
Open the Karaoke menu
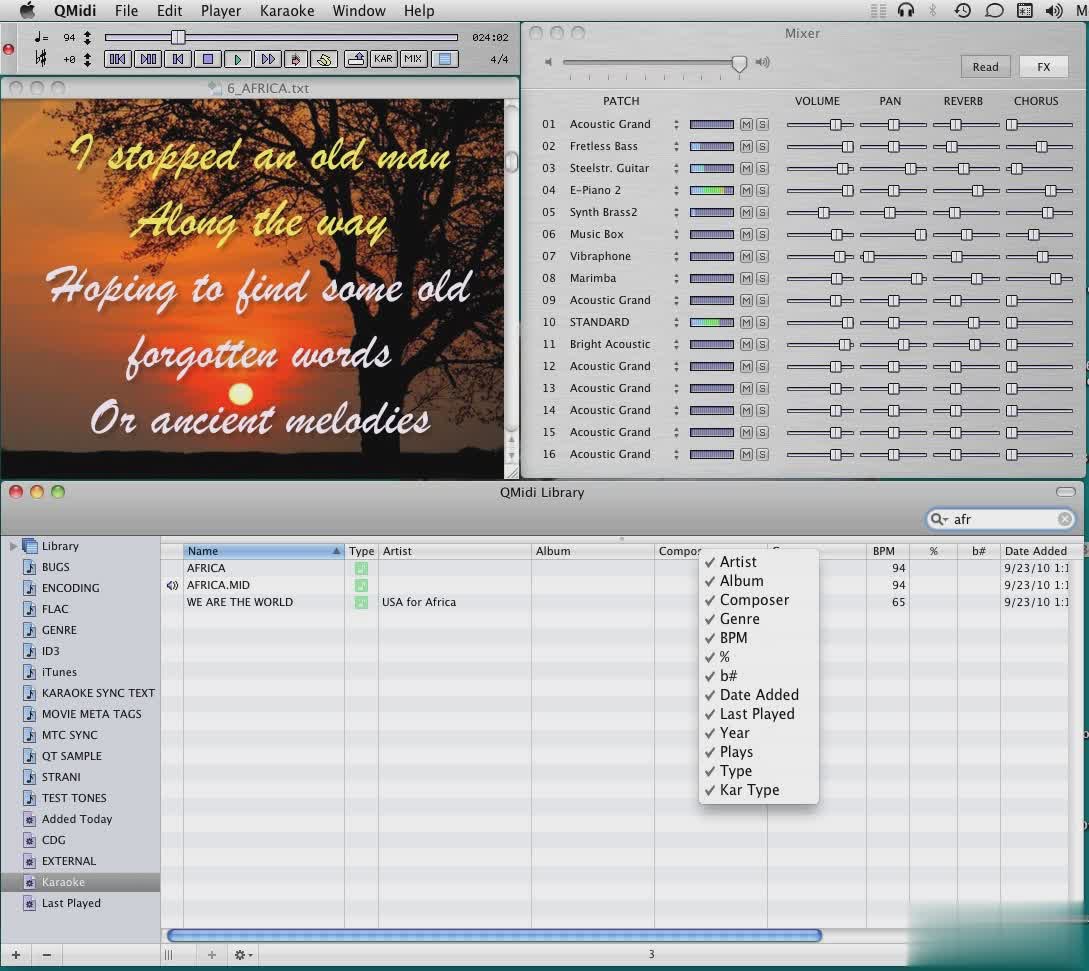(x=287, y=11)
